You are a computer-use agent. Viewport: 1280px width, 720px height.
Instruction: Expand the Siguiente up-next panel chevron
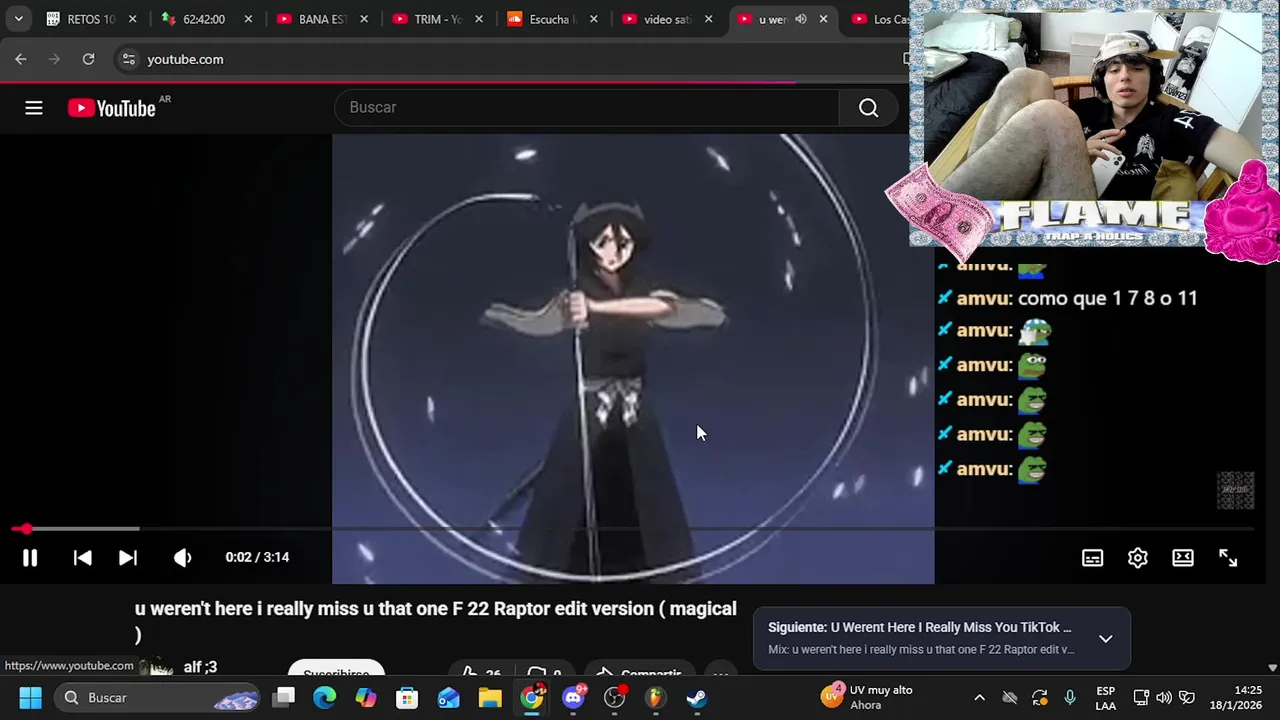1105,638
